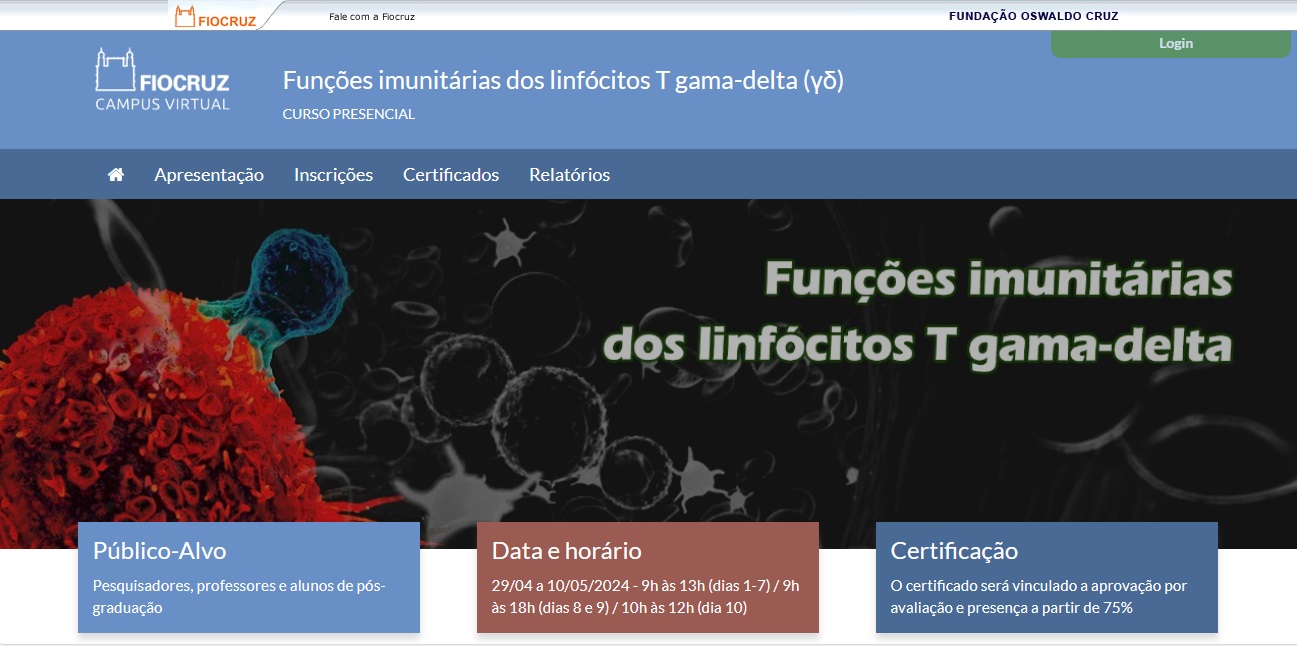Go to the Inscrições page
1297x646 pixels.
pos(333,175)
